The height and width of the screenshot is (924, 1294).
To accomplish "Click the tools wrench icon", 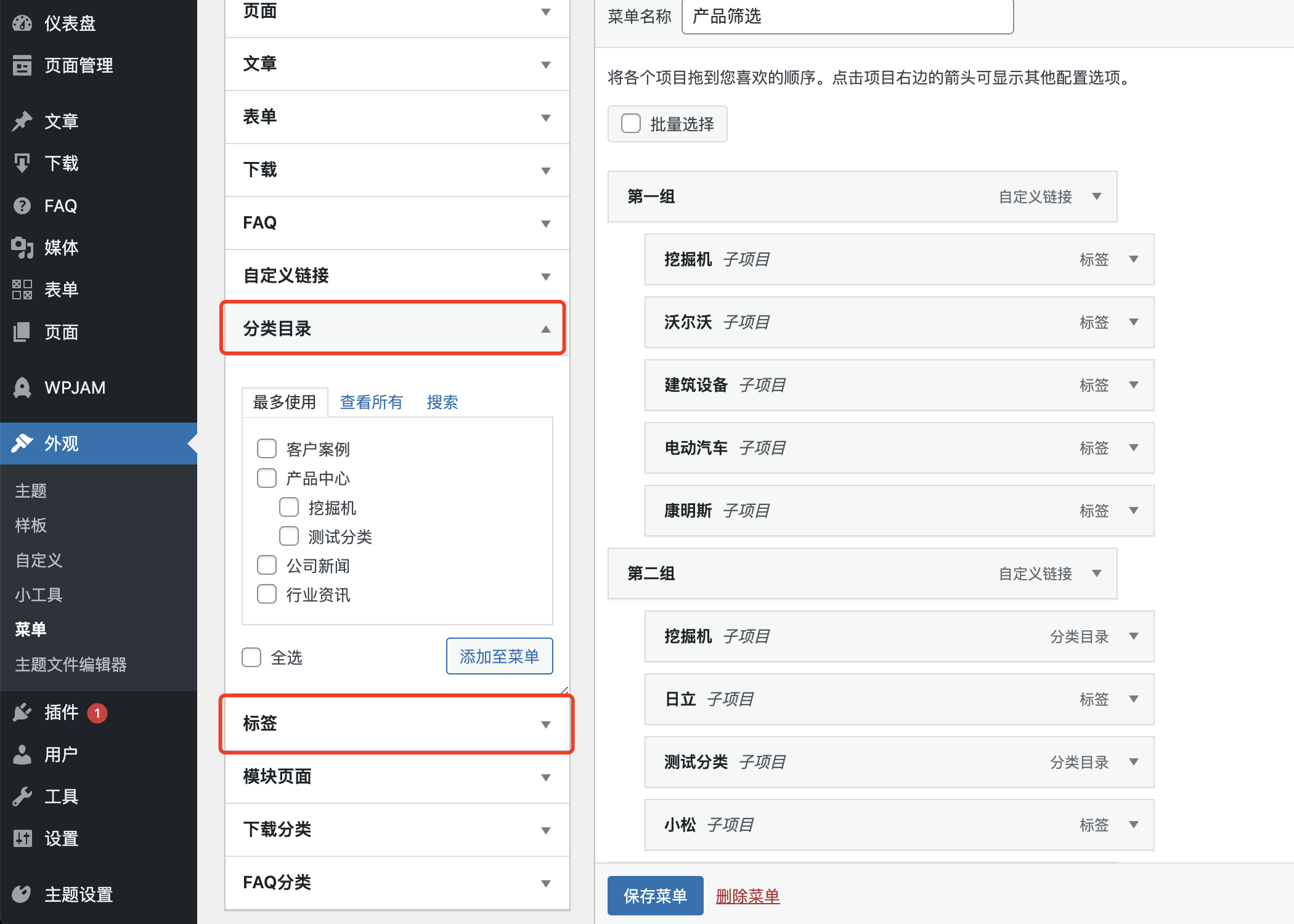I will 22,796.
